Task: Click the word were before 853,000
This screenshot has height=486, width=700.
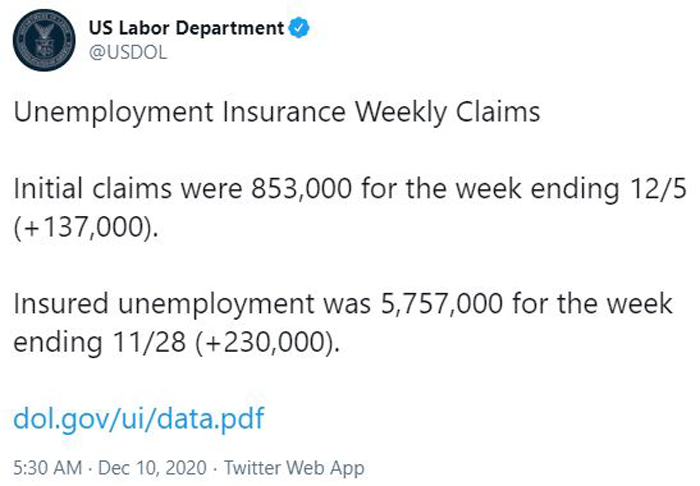Action: pyautogui.click(x=212, y=188)
